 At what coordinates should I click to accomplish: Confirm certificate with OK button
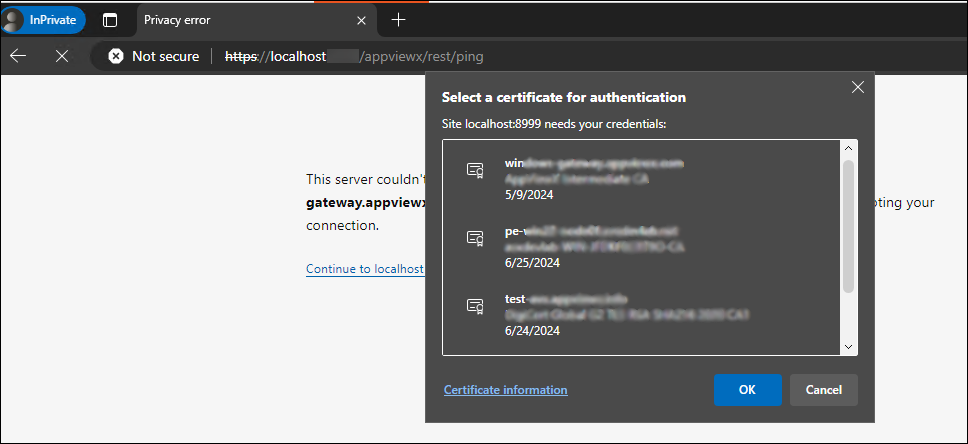pyautogui.click(x=748, y=390)
